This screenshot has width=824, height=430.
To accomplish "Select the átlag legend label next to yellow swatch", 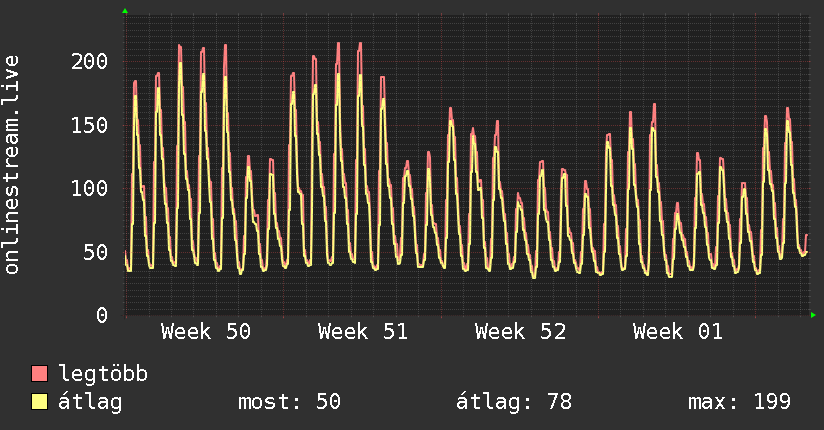I will (x=90, y=402).
